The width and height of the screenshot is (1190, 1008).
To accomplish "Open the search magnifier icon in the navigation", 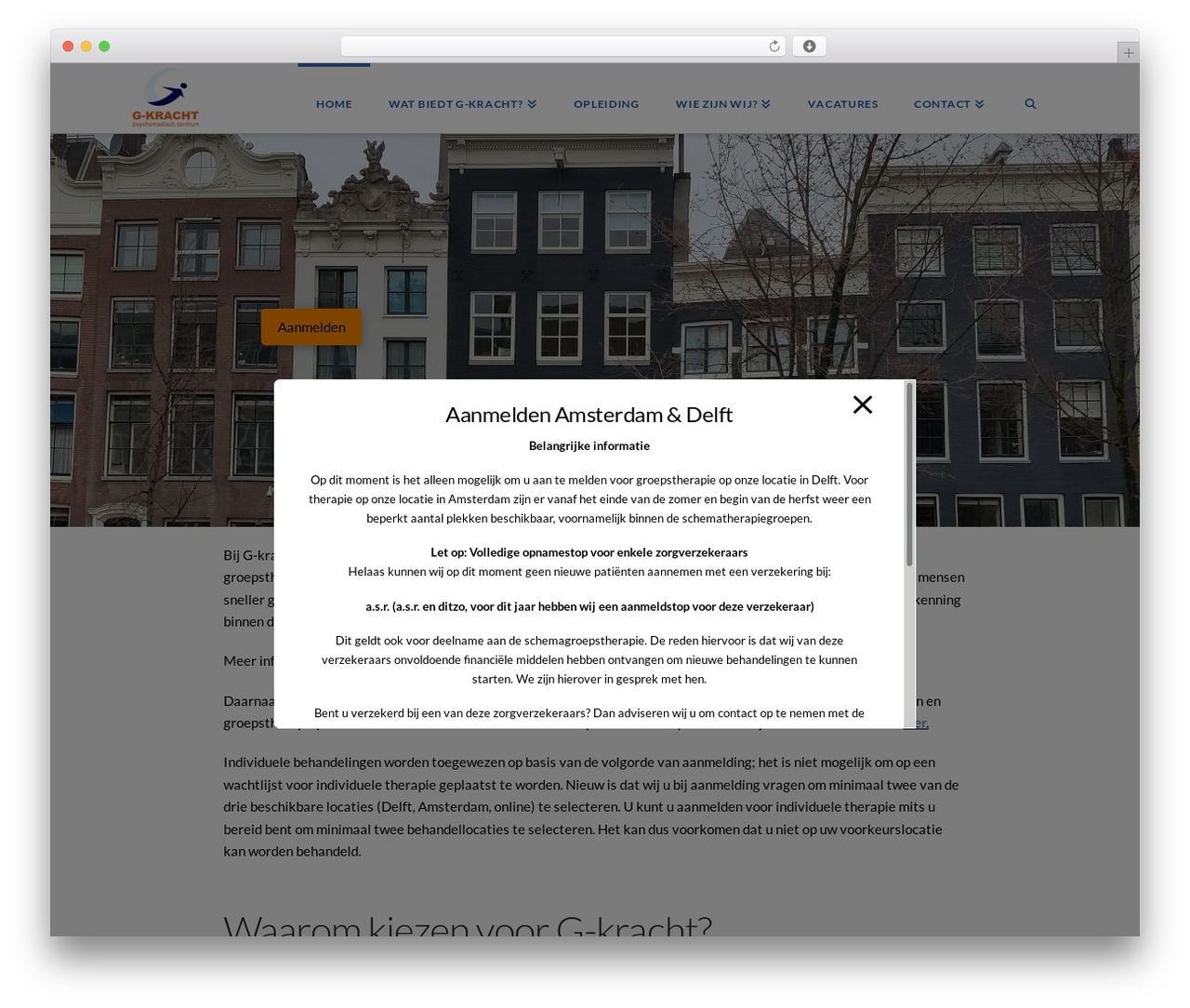I will tap(1030, 104).
